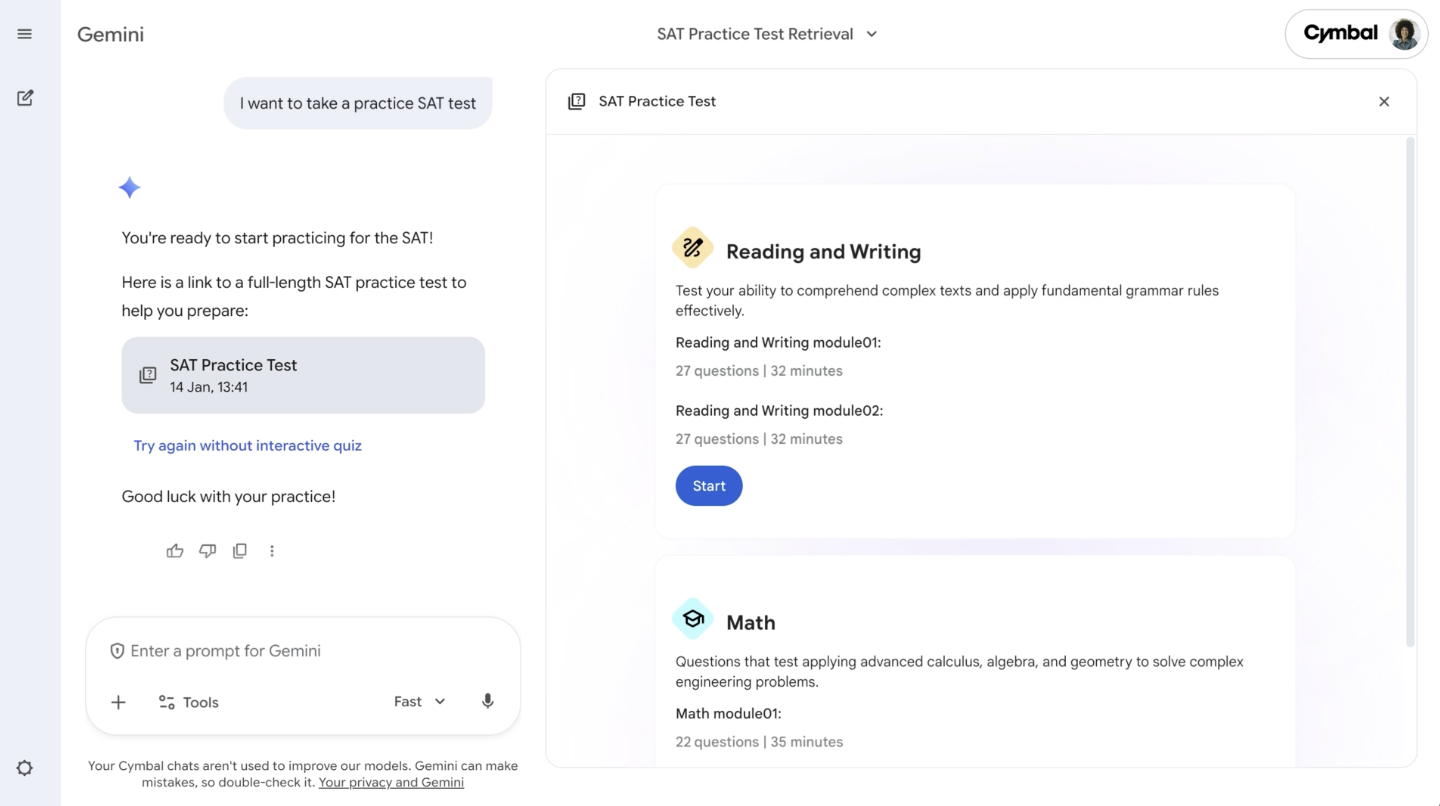
Task: Expand the Fast model selector dropdown
Action: click(x=419, y=702)
